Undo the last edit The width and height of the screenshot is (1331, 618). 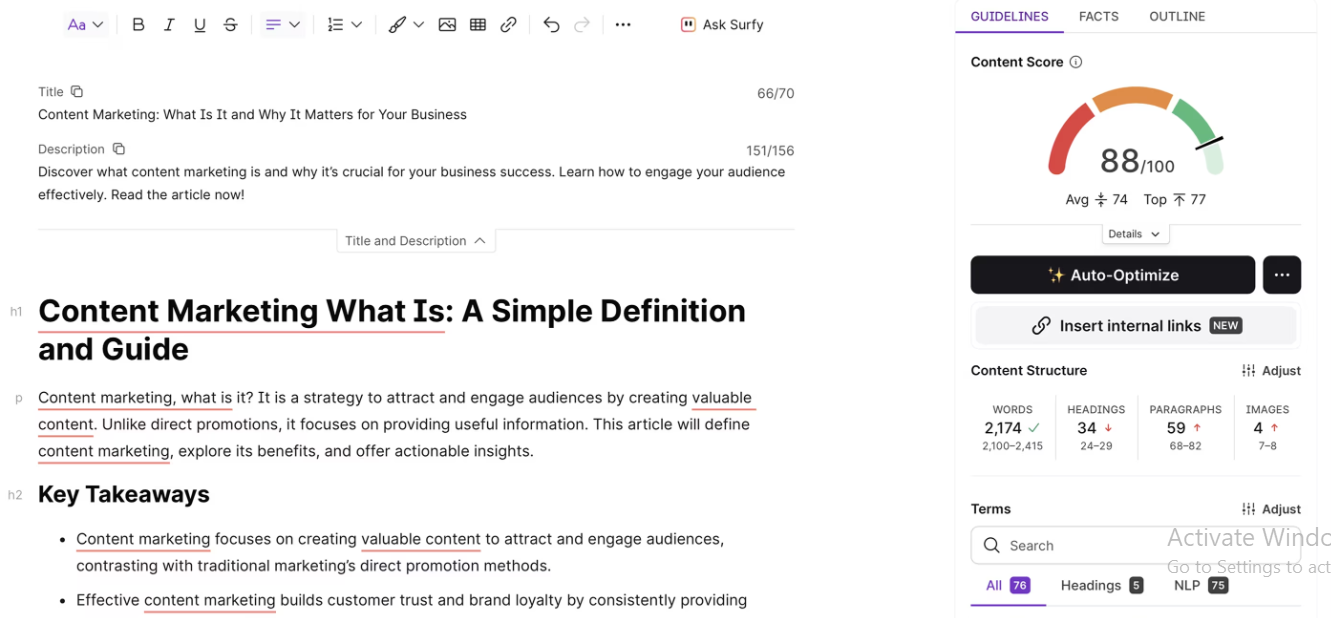(551, 24)
